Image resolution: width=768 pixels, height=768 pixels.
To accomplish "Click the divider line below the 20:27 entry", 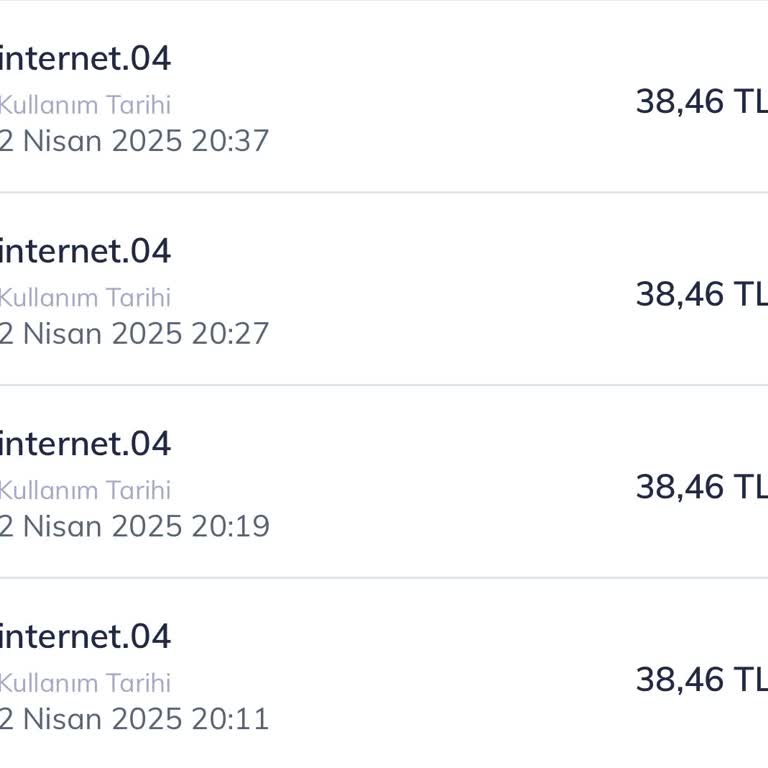I will tap(384, 385).
